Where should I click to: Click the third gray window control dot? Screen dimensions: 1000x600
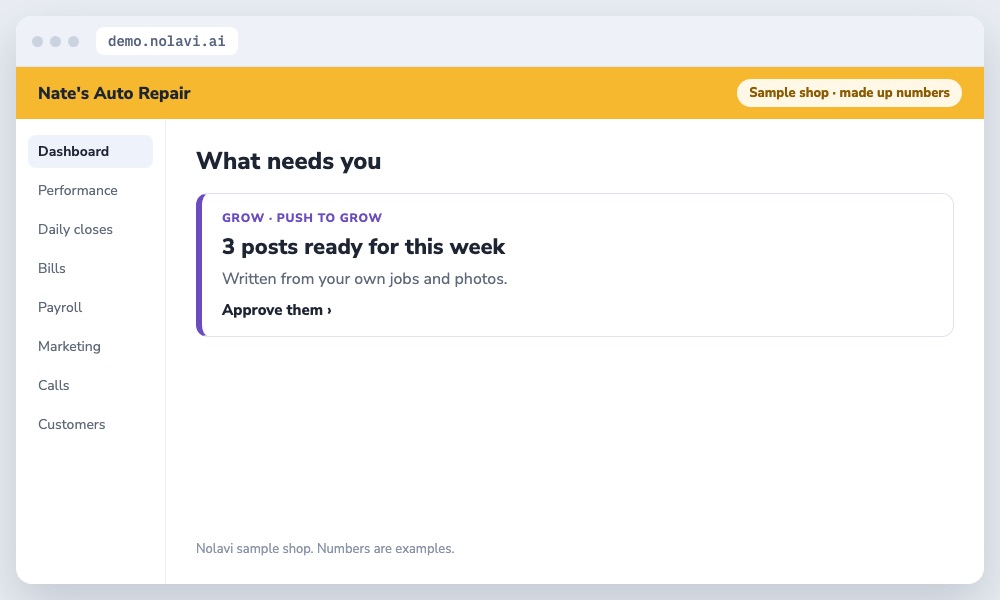pyautogui.click(x=73, y=41)
